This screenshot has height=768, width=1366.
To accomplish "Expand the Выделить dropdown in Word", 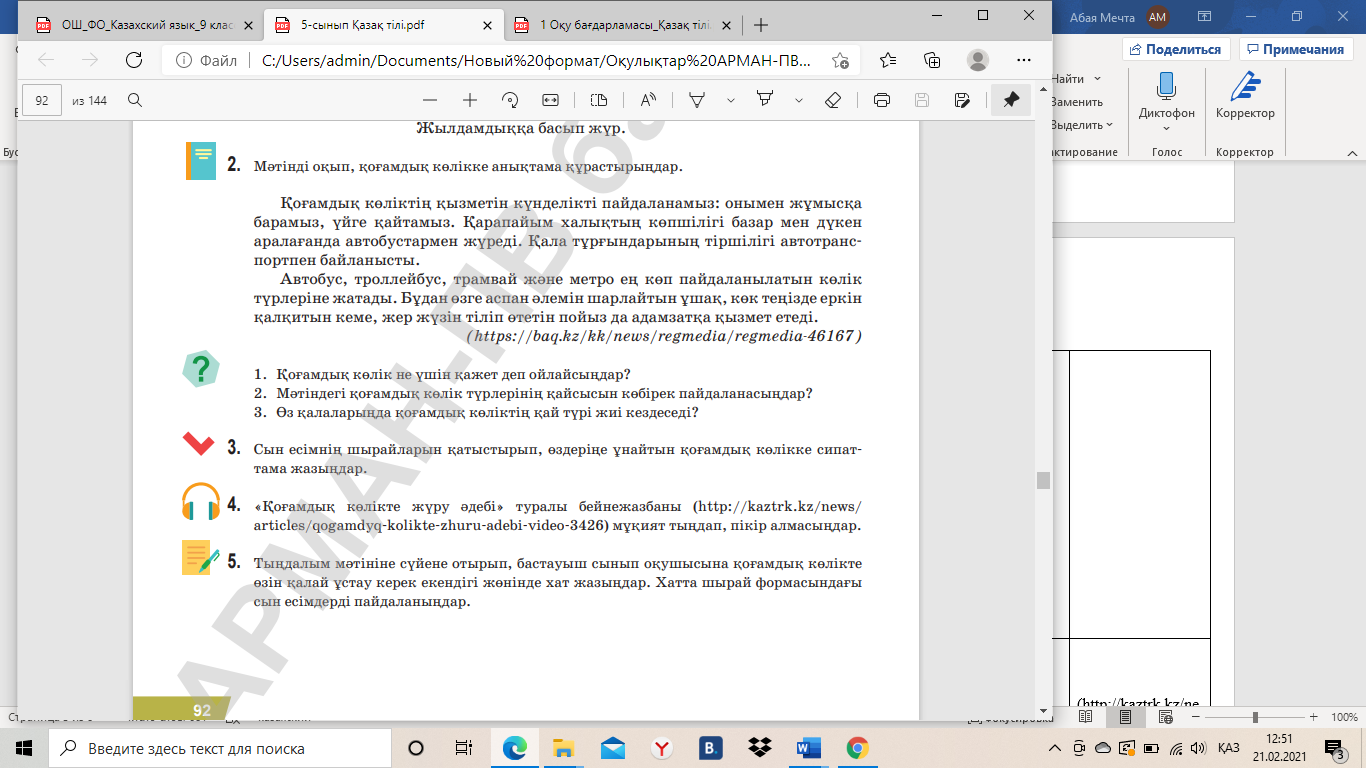I will pos(1110,125).
